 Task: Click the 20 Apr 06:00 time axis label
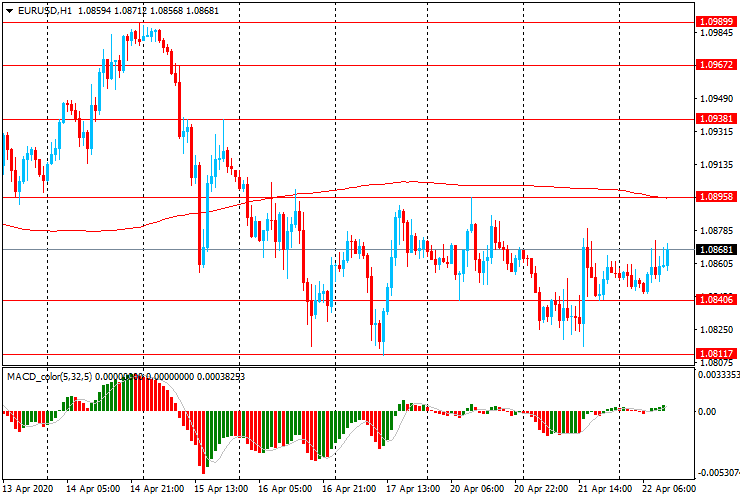[x=478, y=489]
